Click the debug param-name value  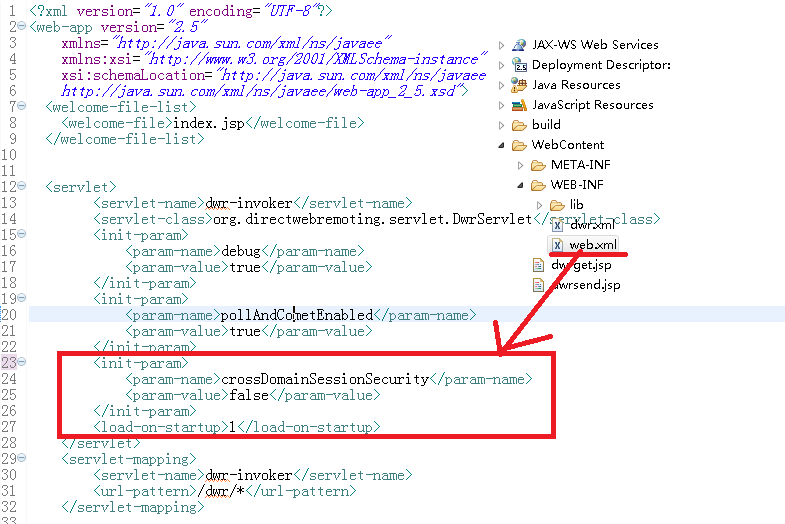[241, 251]
